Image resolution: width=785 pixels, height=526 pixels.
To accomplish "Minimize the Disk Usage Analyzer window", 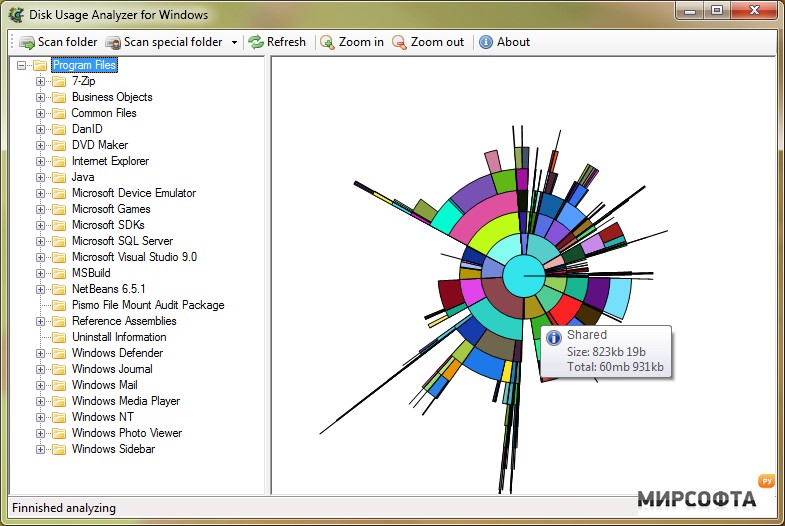I will click(690, 11).
